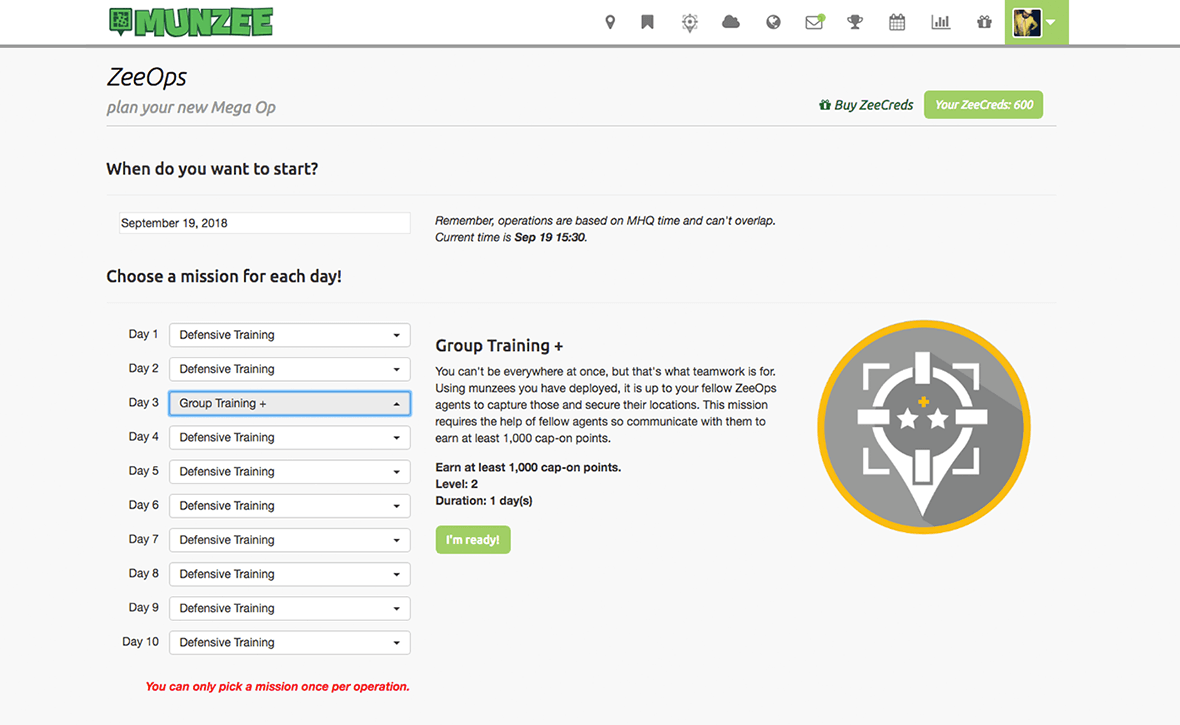Open the Day 5 mission dropdown
The height and width of the screenshot is (725, 1180).
(290, 471)
